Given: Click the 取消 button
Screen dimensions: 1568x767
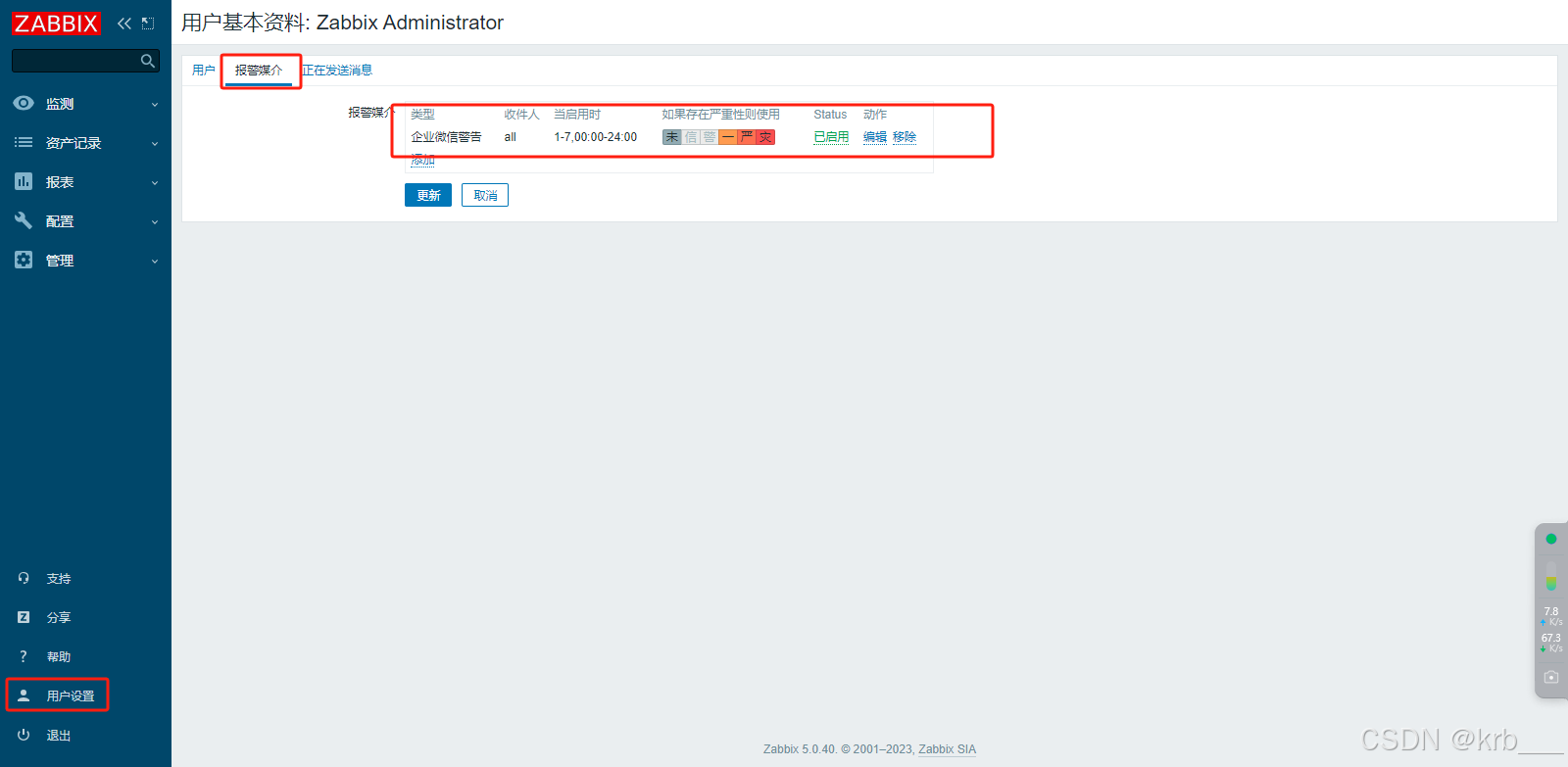Looking at the screenshot, I should pos(485,195).
